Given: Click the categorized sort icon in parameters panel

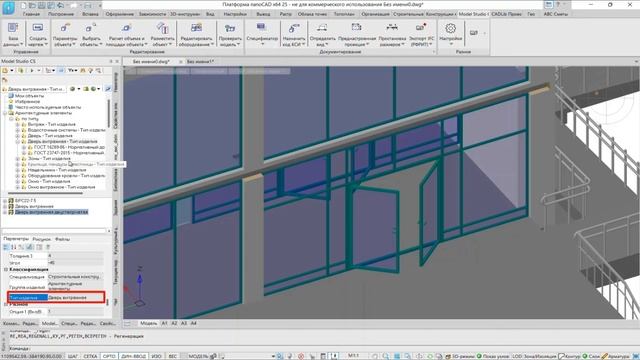Looking at the screenshot, I should (x=6, y=247).
